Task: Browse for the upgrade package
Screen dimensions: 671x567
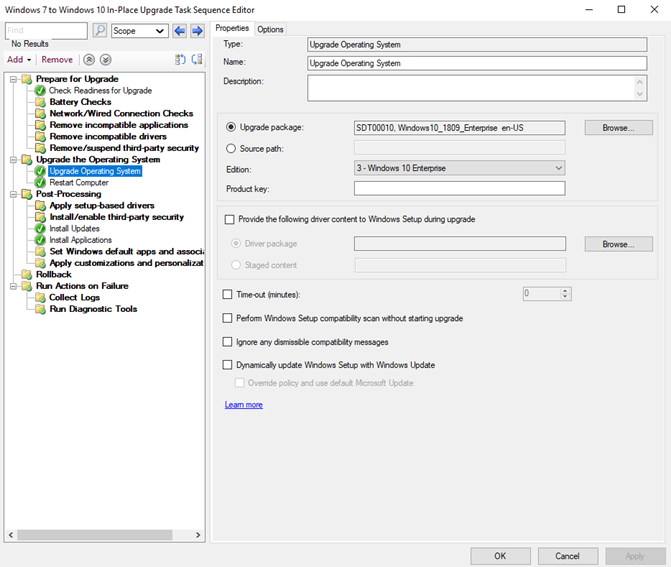Action: (x=618, y=128)
